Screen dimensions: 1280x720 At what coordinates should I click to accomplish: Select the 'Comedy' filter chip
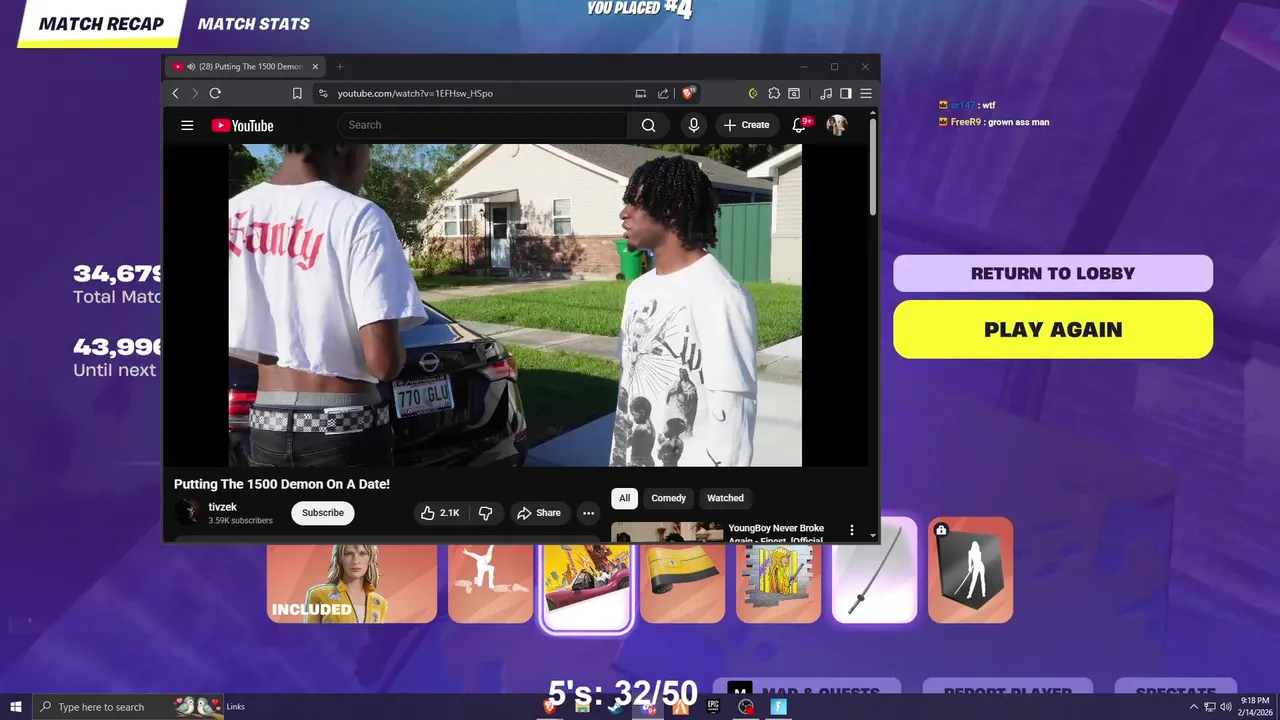pos(669,498)
